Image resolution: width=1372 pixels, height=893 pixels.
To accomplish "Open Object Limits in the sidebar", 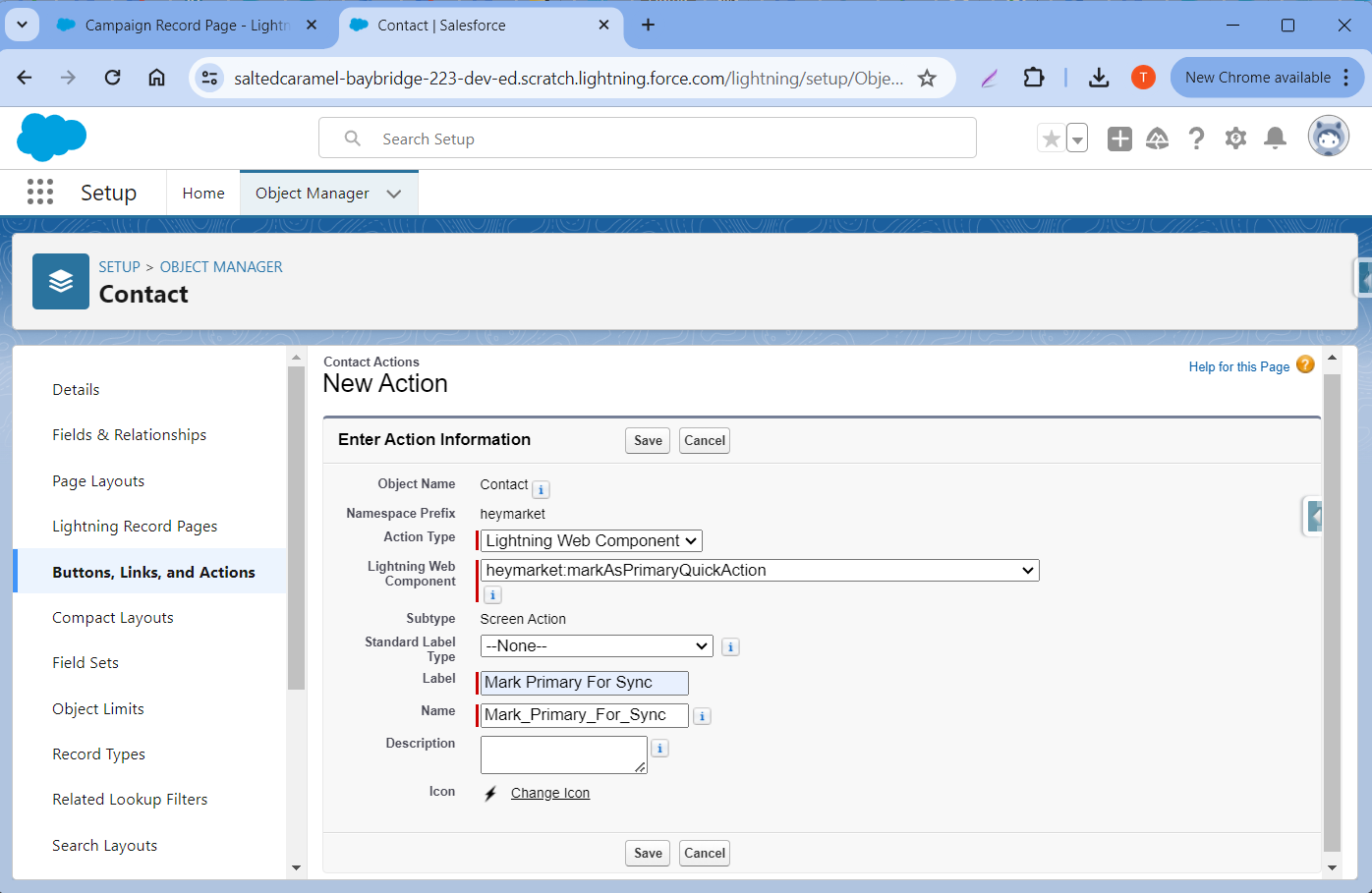I will [98, 709].
